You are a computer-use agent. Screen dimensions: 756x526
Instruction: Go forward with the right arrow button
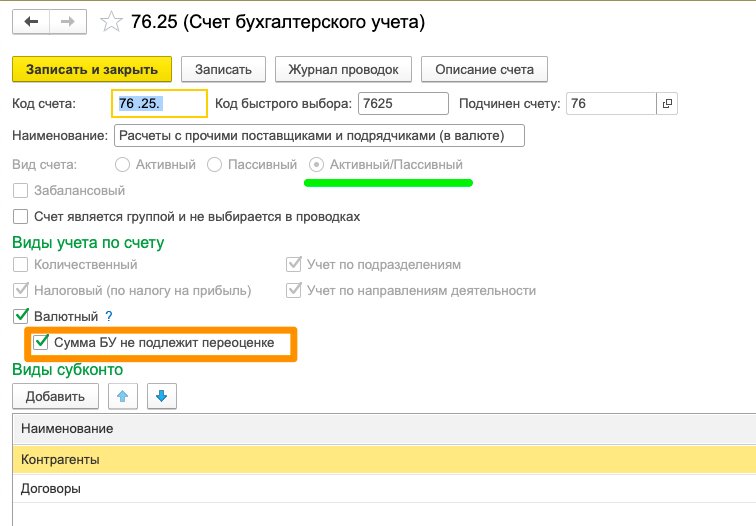pyautogui.click(x=68, y=22)
